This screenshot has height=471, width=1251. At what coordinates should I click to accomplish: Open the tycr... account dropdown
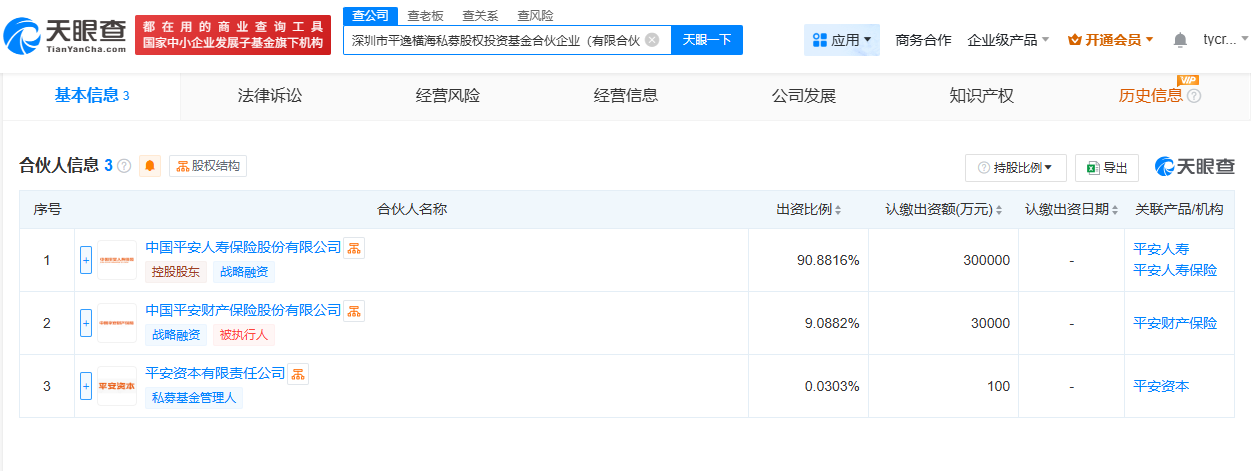click(x=1225, y=40)
